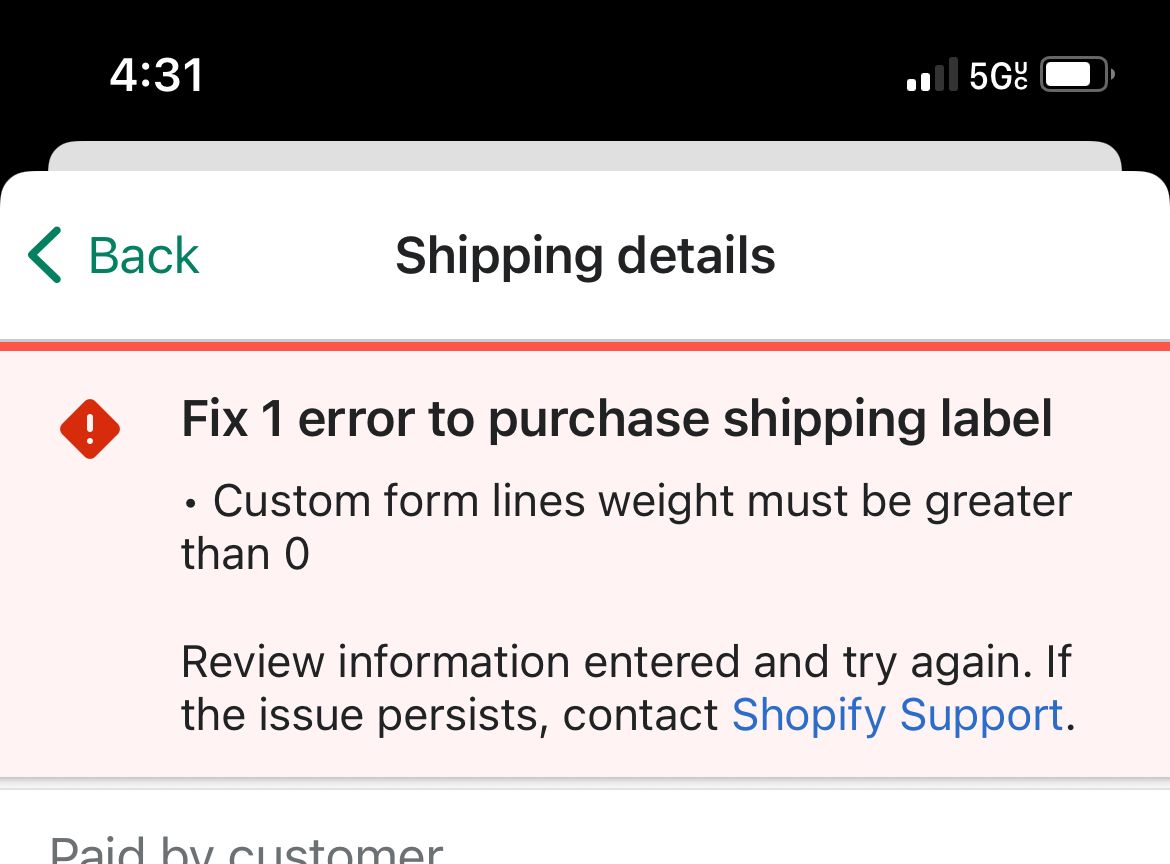Image resolution: width=1170 pixels, height=864 pixels.
Task: Tap the bullet point before 'Custom form'
Action: (190, 503)
